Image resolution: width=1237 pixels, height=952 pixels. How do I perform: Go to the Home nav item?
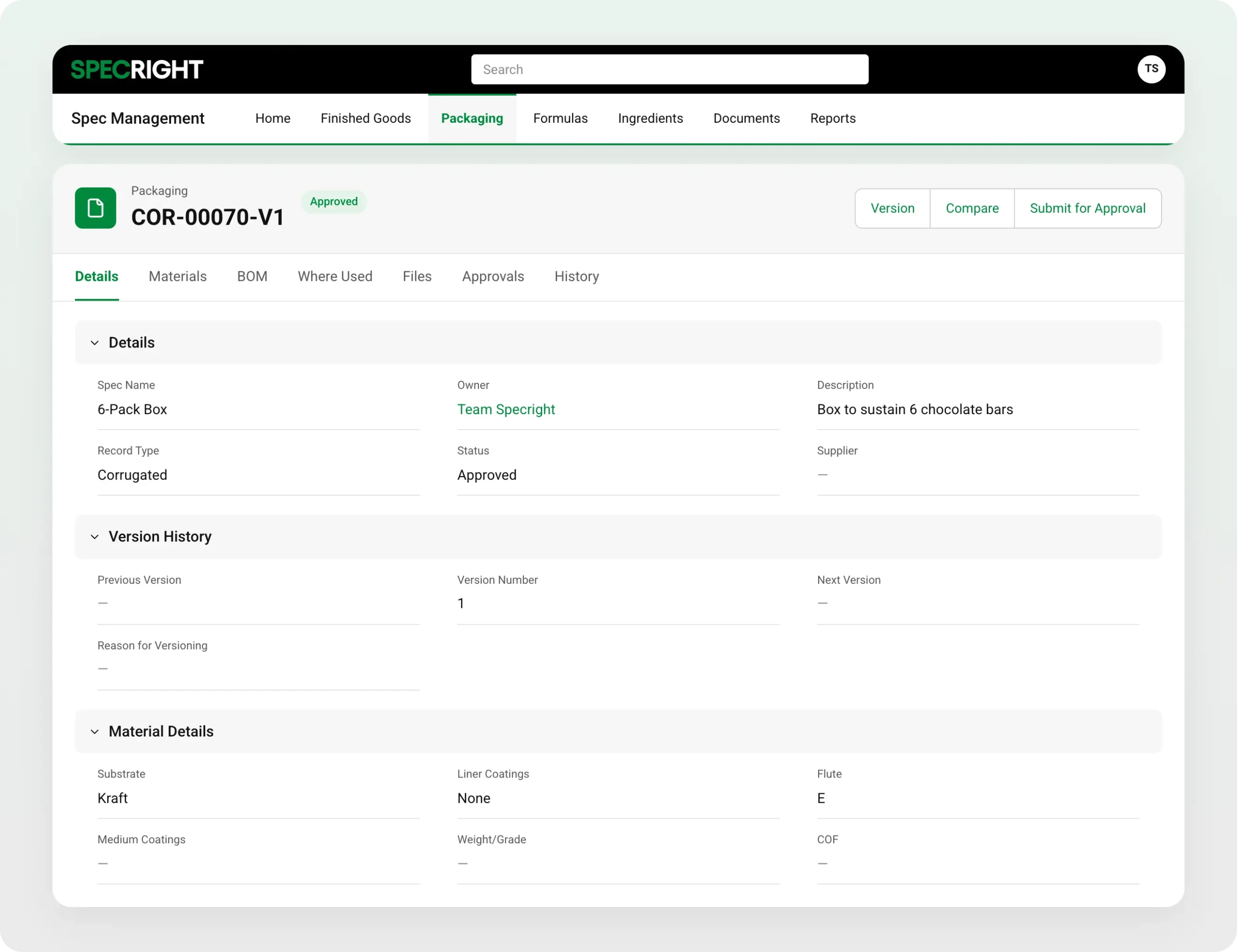point(273,118)
